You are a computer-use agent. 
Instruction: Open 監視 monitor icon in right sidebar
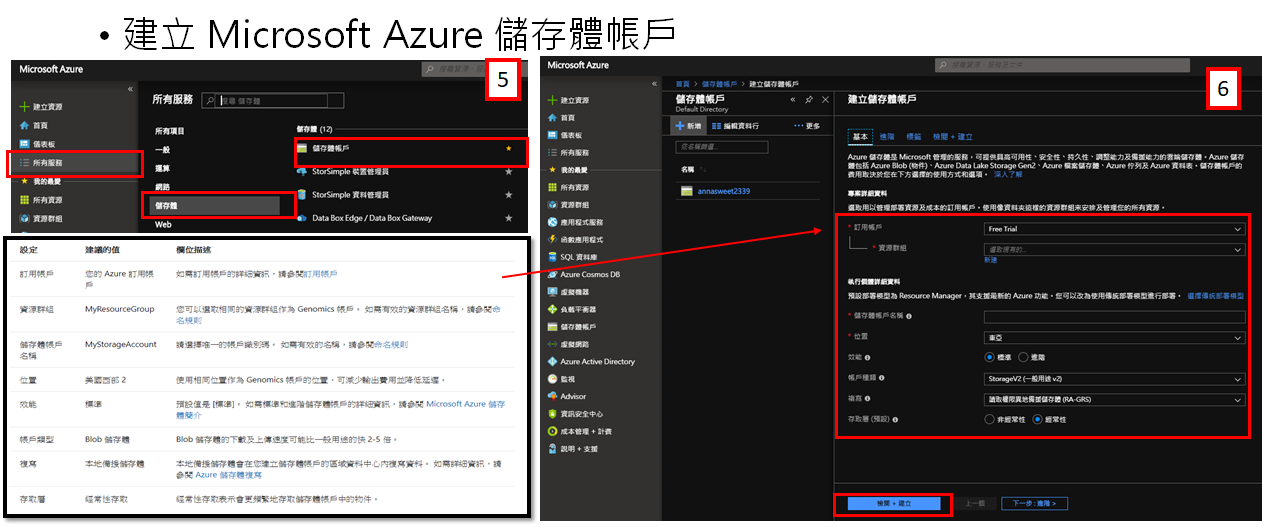[552, 379]
